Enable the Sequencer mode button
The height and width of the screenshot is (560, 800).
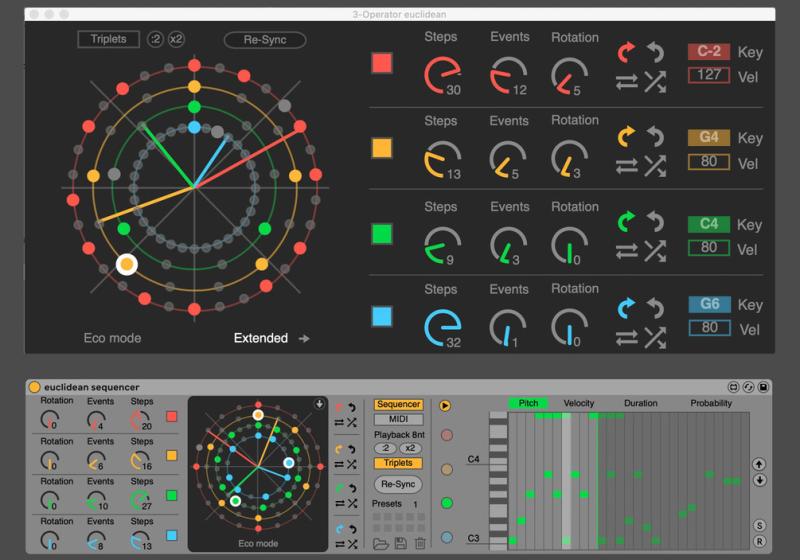pyautogui.click(x=398, y=404)
